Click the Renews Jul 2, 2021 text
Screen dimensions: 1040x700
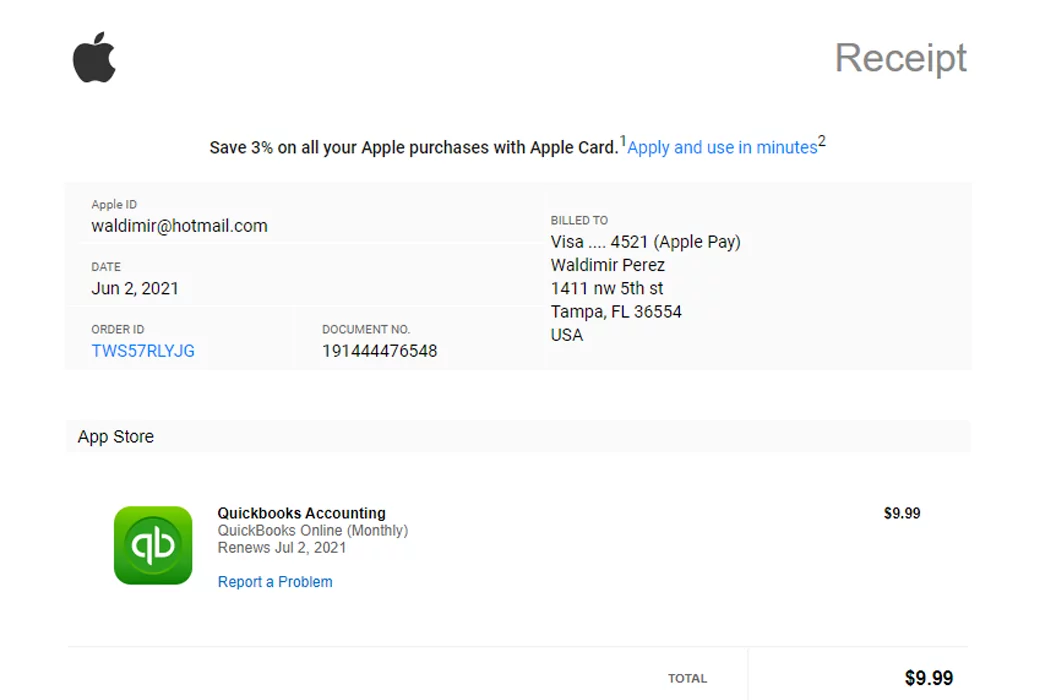(282, 547)
